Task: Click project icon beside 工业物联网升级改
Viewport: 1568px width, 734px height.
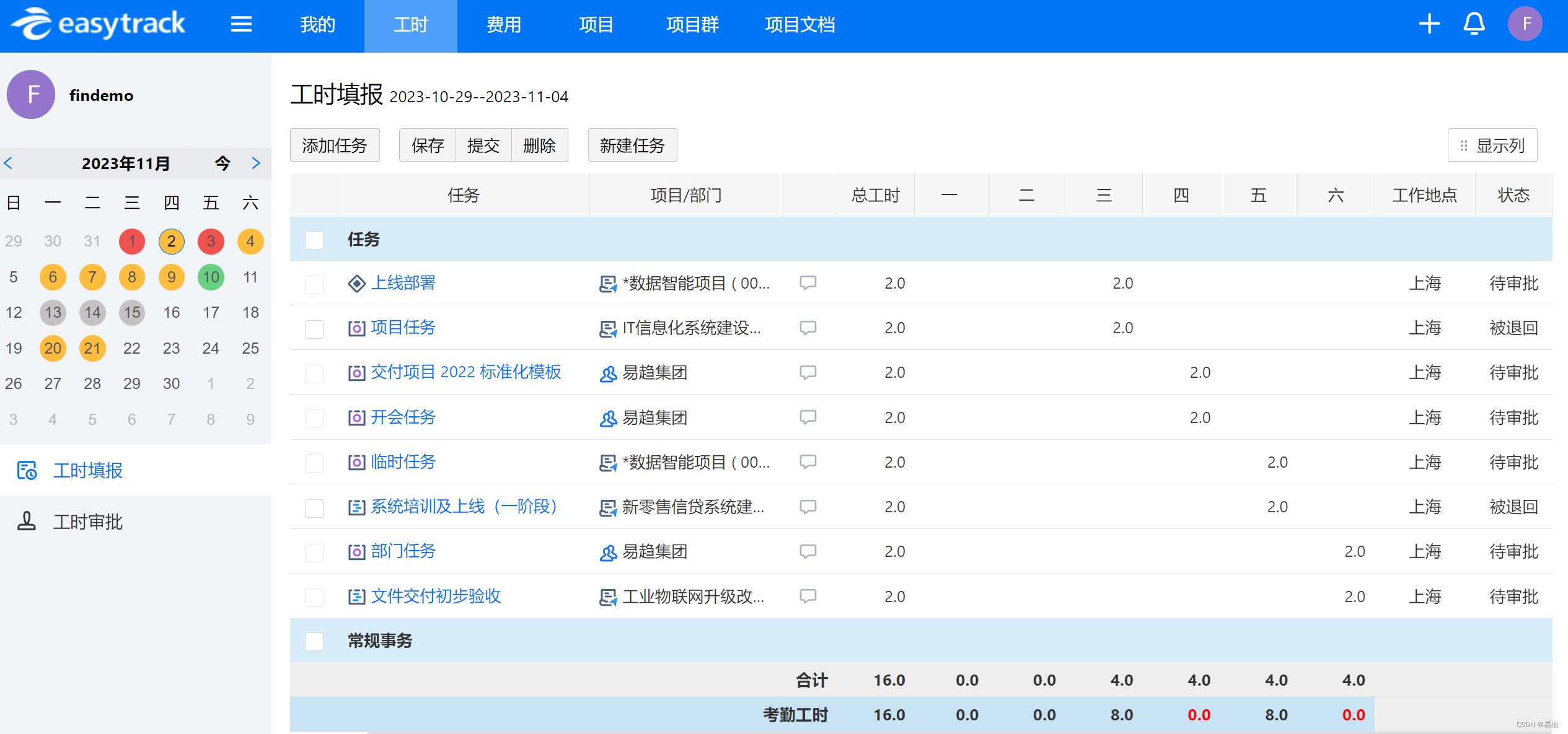Action: (x=608, y=597)
